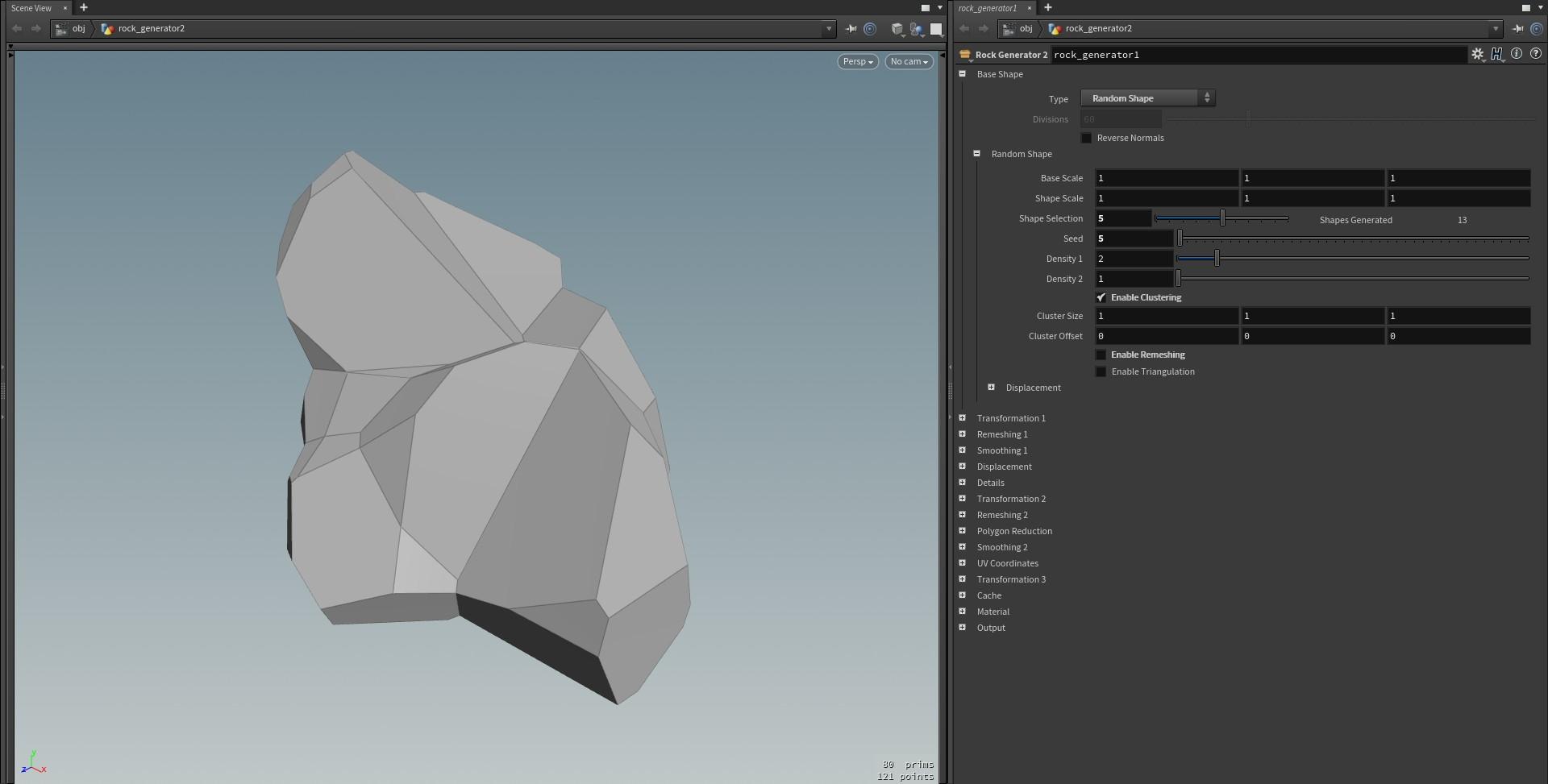Click the H icon in the parameter panel
The image size is (1548, 784).
pyautogui.click(x=1497, y=54)
